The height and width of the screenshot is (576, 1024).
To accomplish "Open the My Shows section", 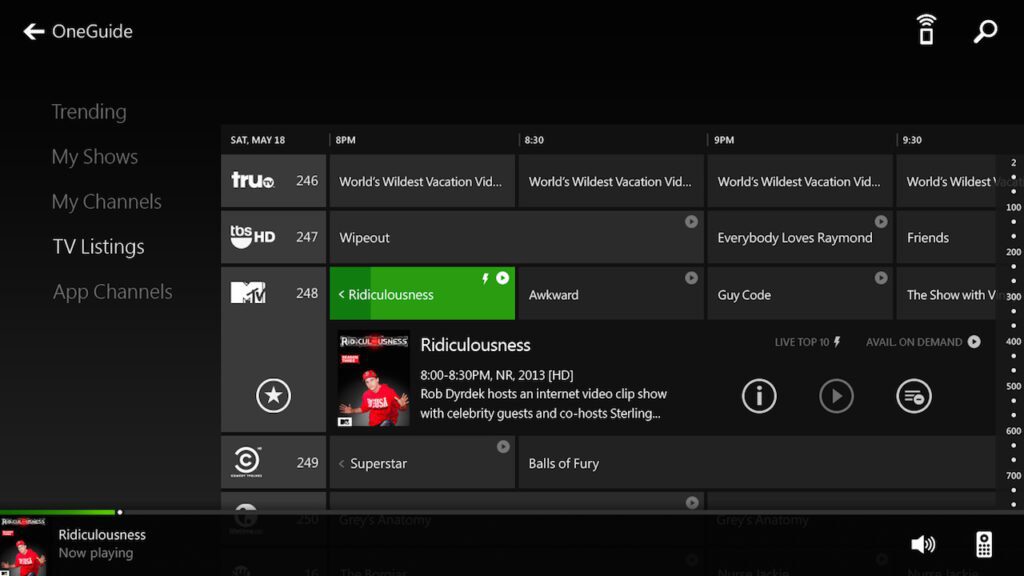I will coord(95,157).
